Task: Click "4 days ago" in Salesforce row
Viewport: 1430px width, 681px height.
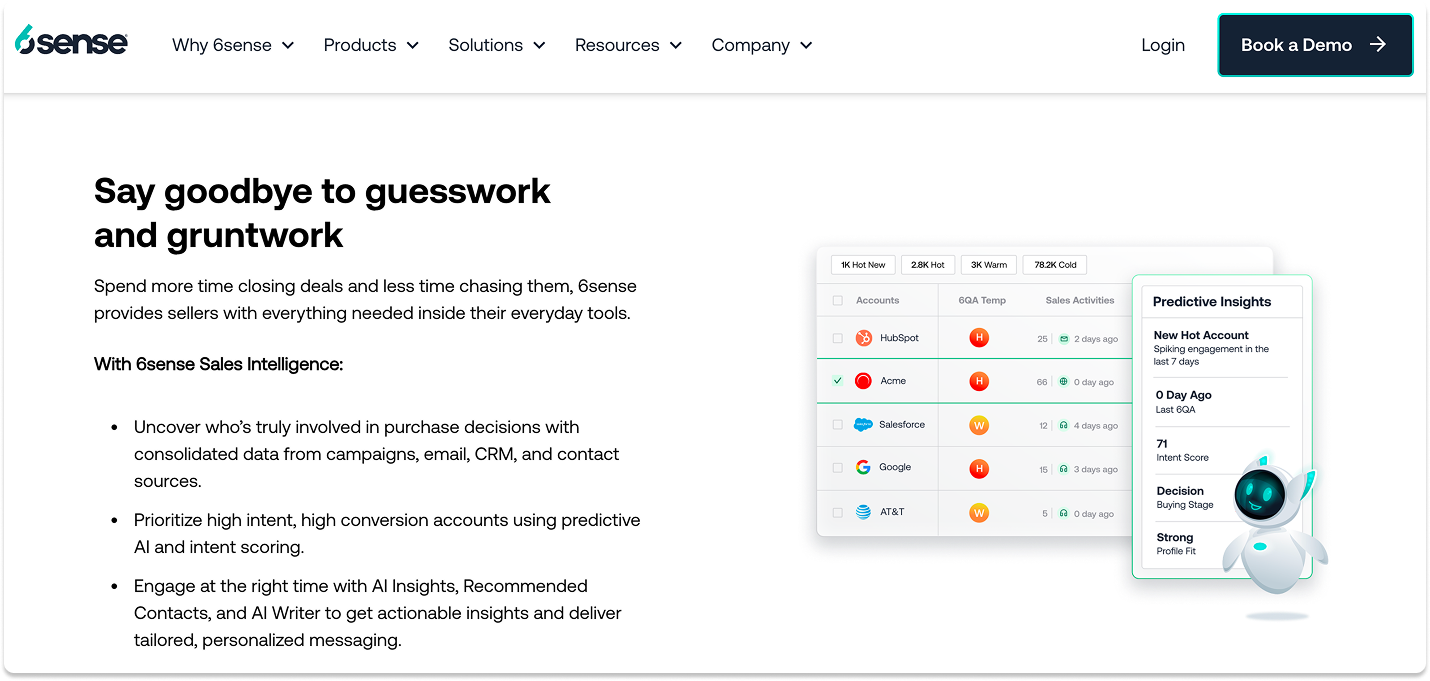Action: (x=1096, y=426)
